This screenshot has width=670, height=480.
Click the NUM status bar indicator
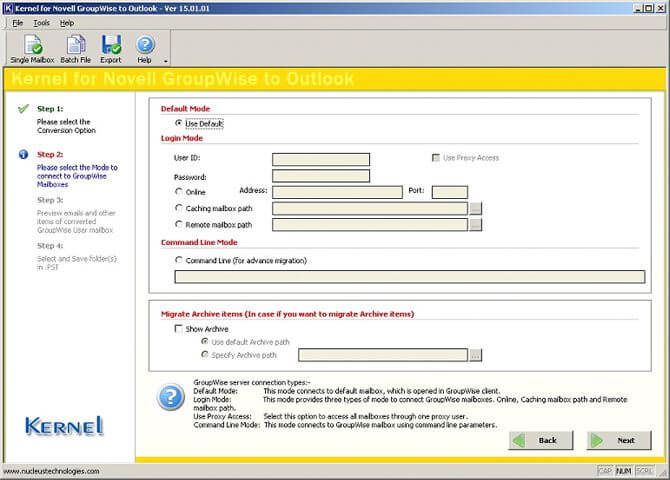click(623, 471)
